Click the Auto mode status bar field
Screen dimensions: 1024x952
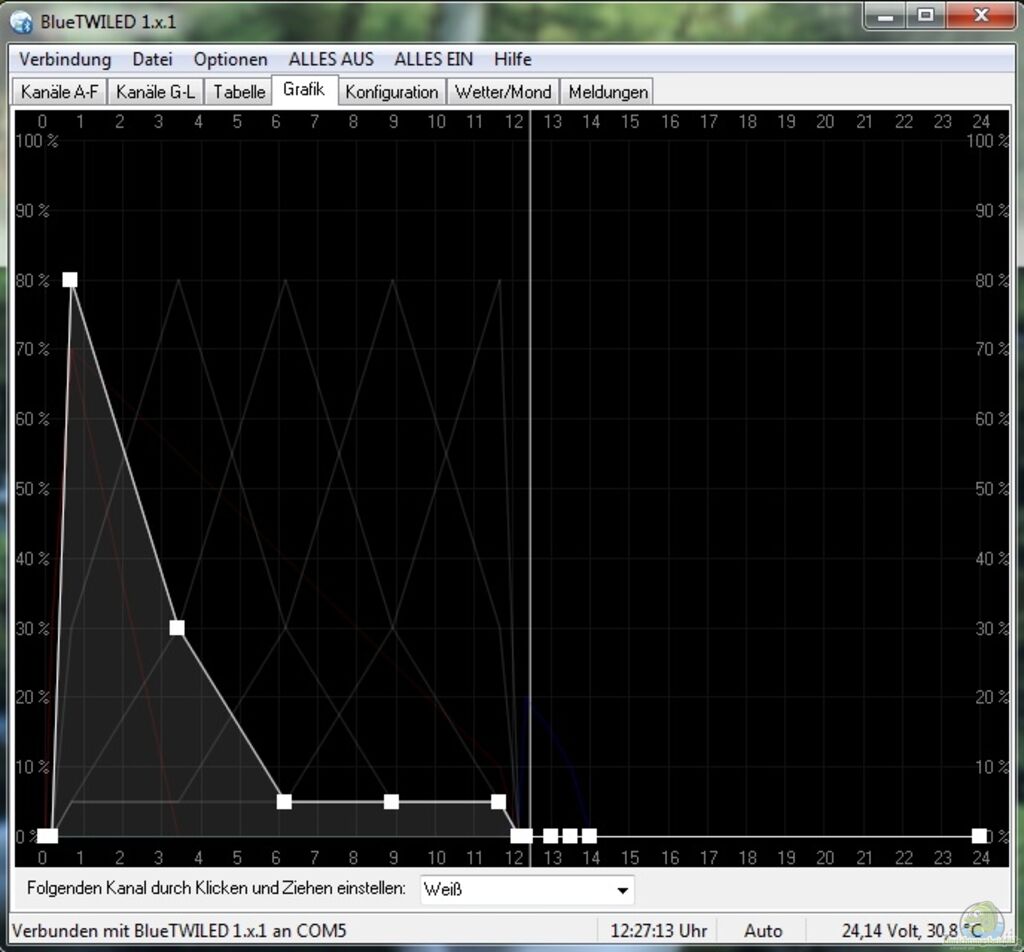click(x=763, y=931)
